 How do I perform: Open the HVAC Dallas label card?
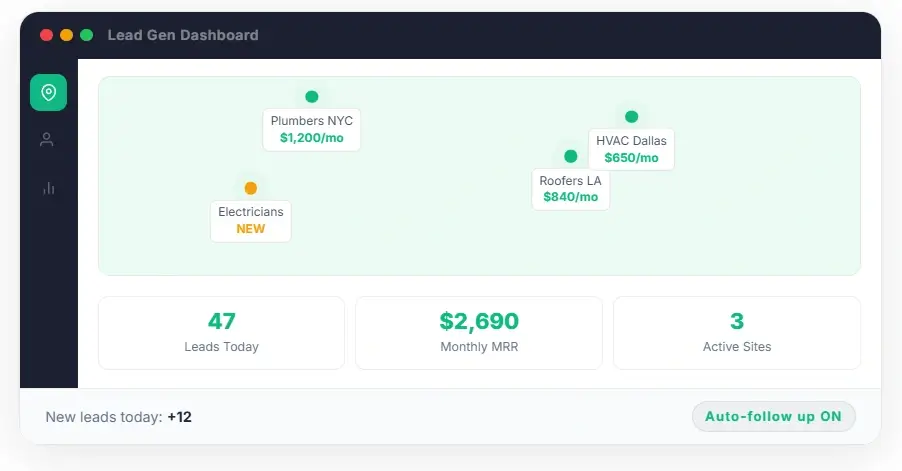point(631,149)
